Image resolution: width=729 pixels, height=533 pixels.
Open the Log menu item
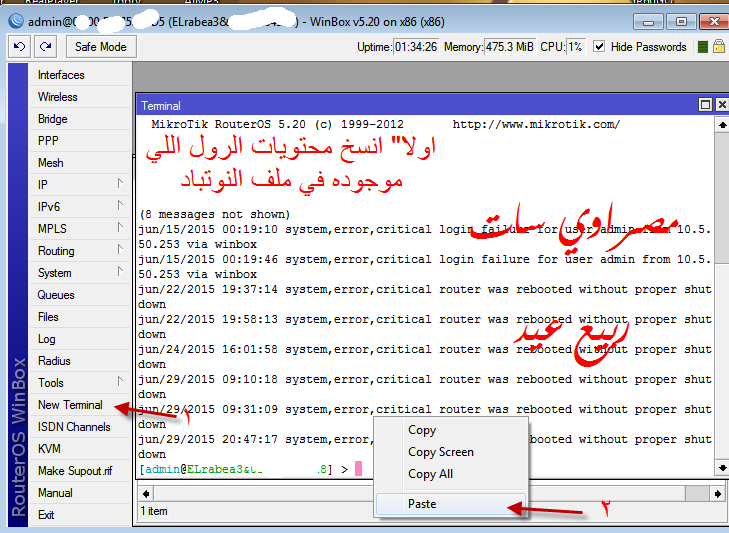coord(80,339)
